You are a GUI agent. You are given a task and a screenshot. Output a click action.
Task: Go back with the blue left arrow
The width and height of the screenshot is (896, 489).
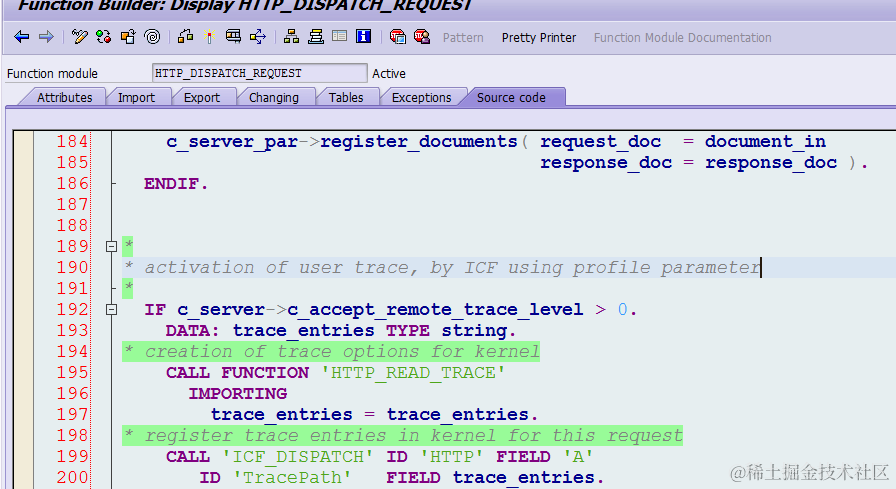coord(22,37)
